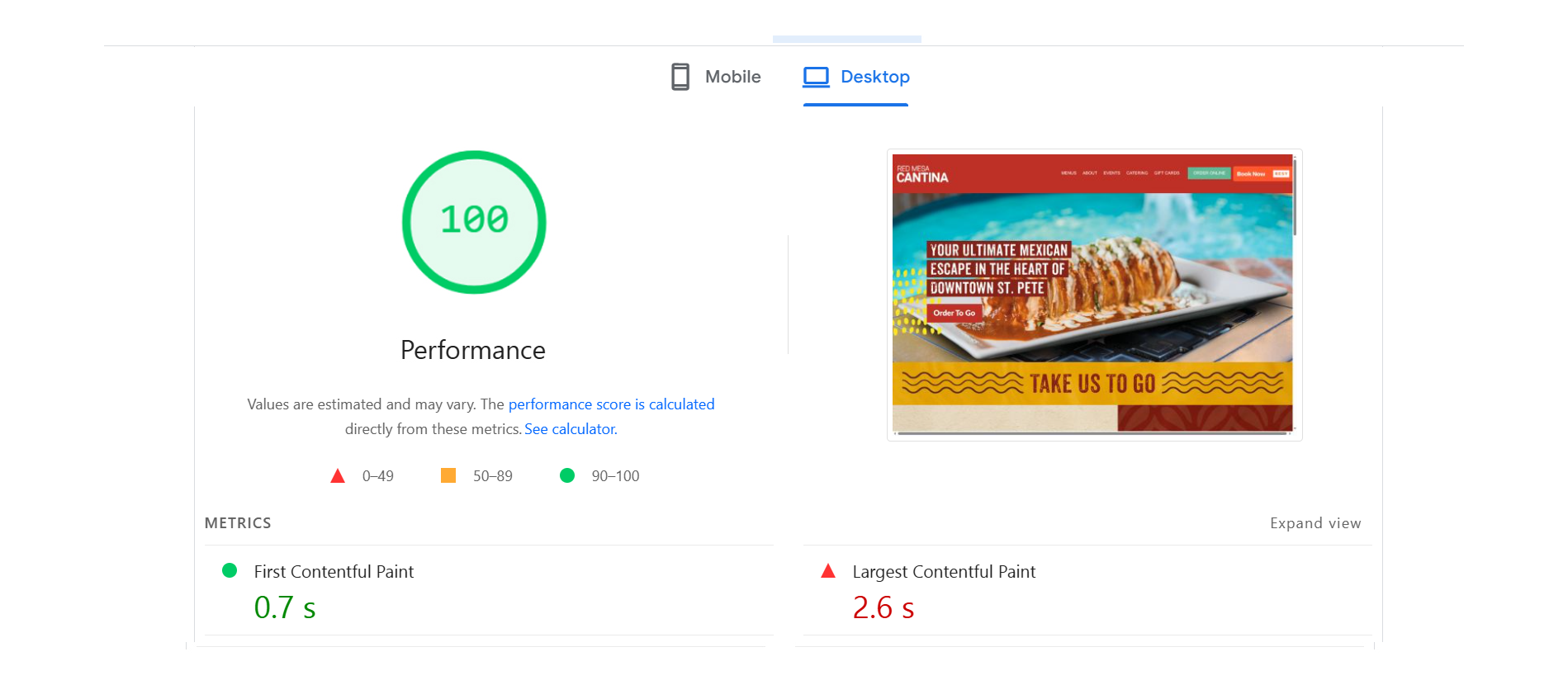The width and height of the screenshot is (1568, 685).
Task: Click the METRICS section heading
Action: (x=238, y=523)
